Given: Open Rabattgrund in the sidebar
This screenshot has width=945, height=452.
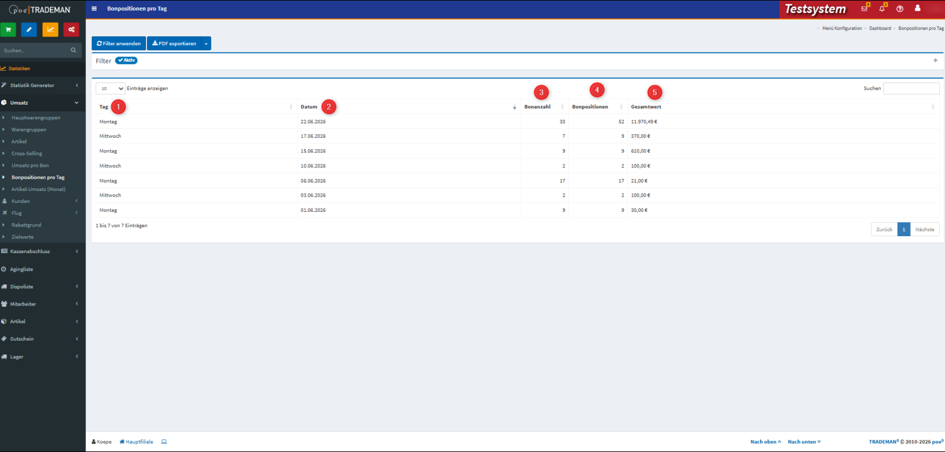Looking at the screenshot, I should tap(27, 225).
